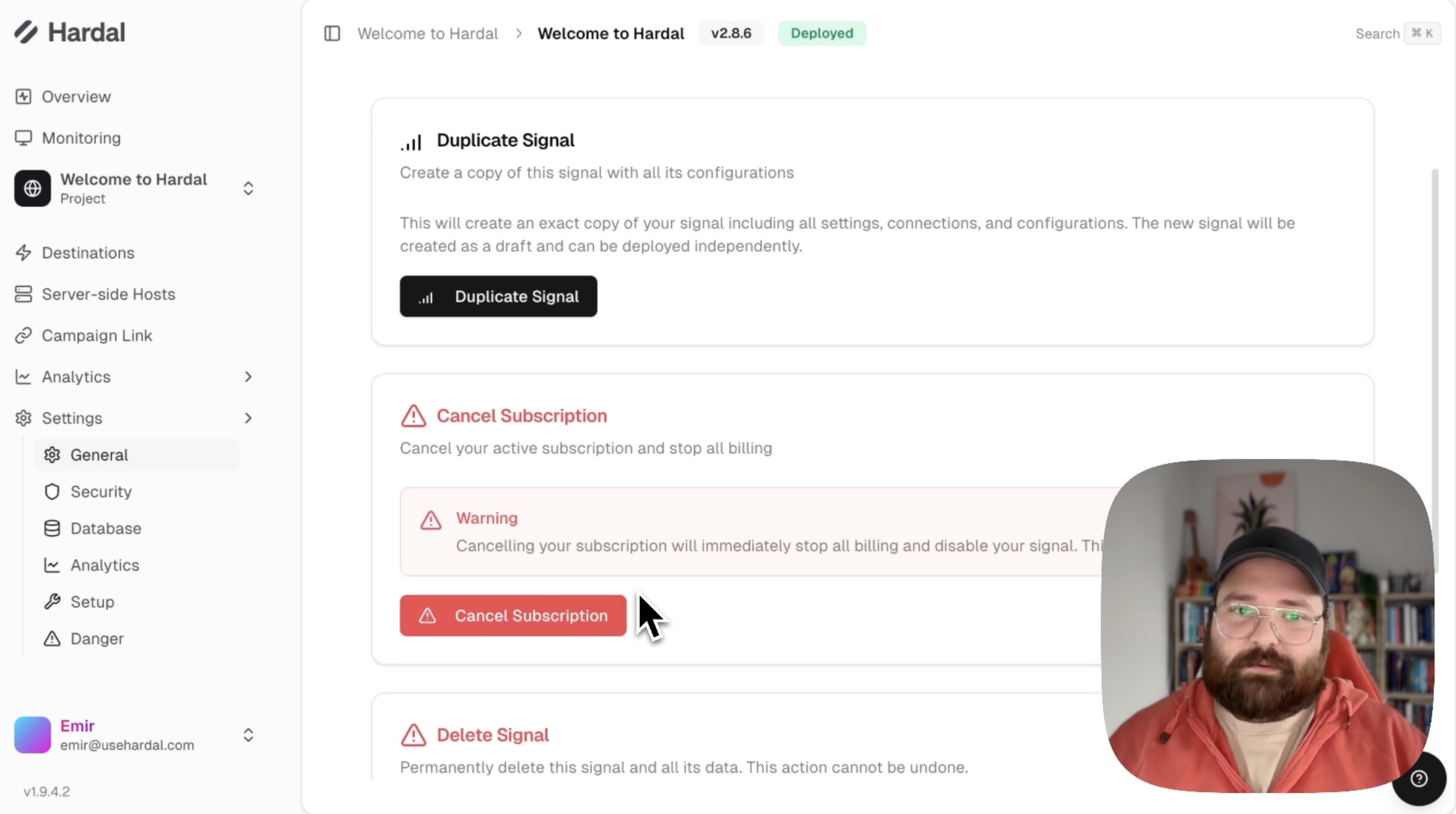Select the globe project icon
The image size is (1456, 814).
pyautogui.click(x=32, y=188)
